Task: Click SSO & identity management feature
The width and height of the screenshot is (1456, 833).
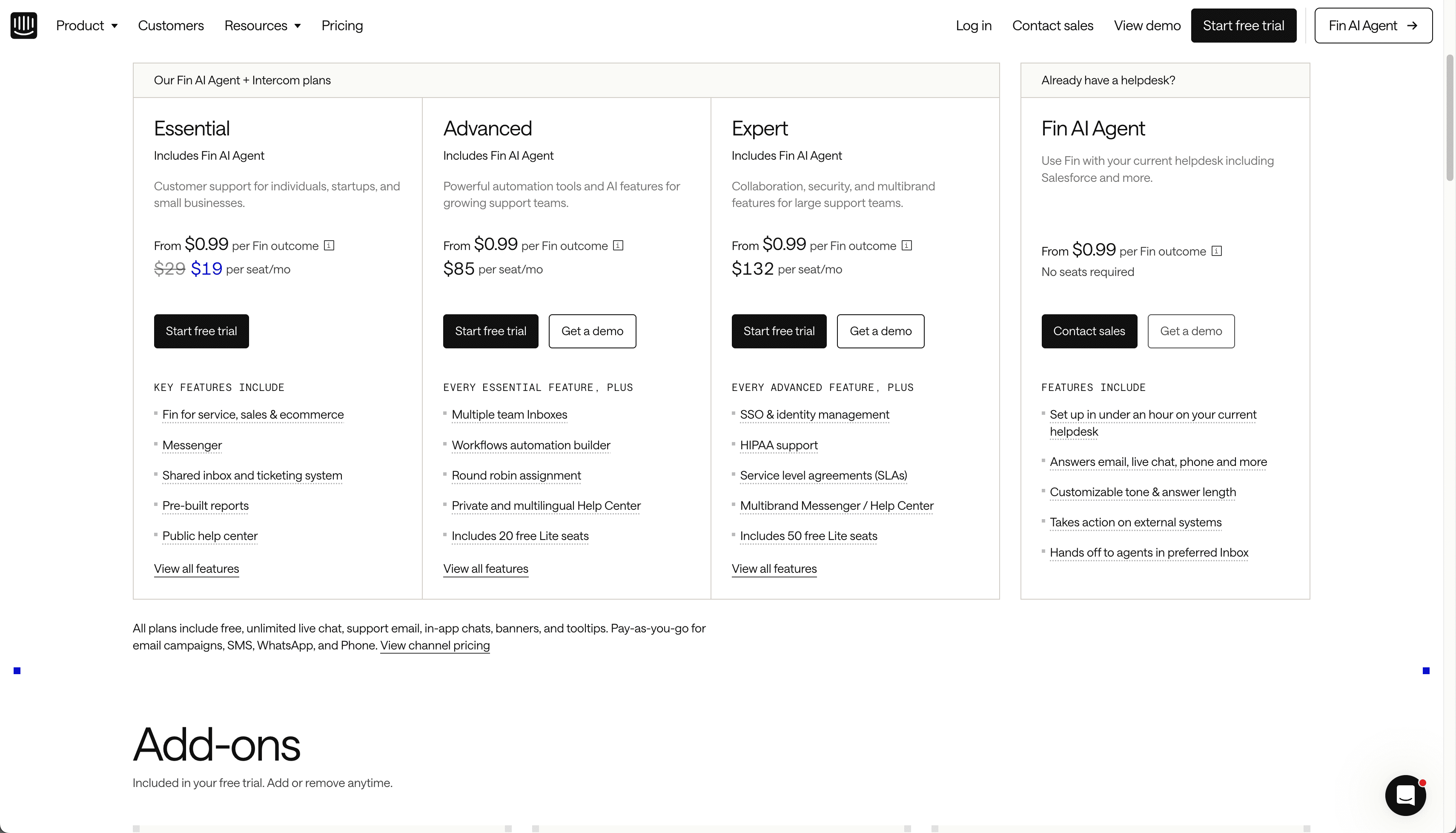Action: [x=815, y=415]
